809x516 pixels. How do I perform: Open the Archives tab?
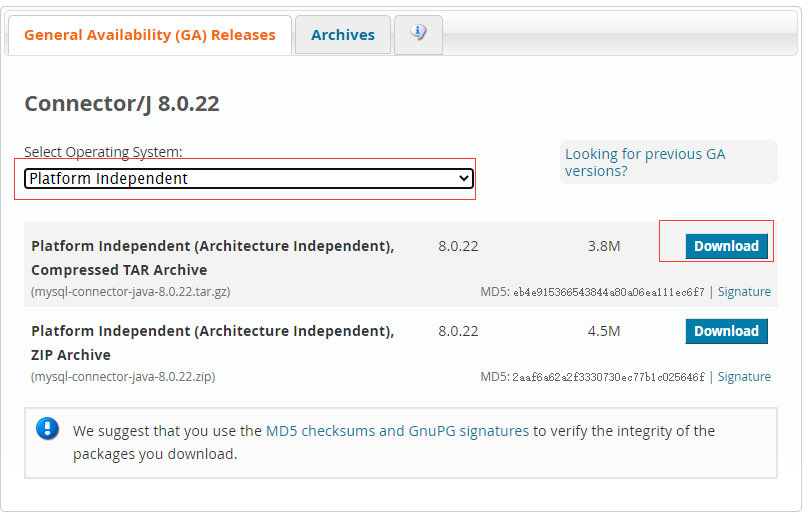[x=343, y=35]
